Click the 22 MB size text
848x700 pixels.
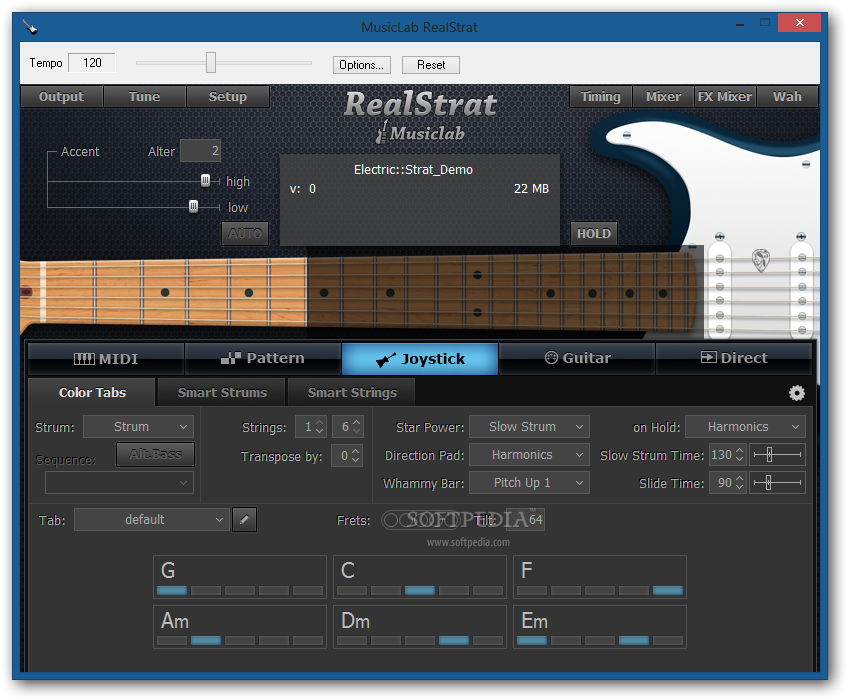[531, 189]
